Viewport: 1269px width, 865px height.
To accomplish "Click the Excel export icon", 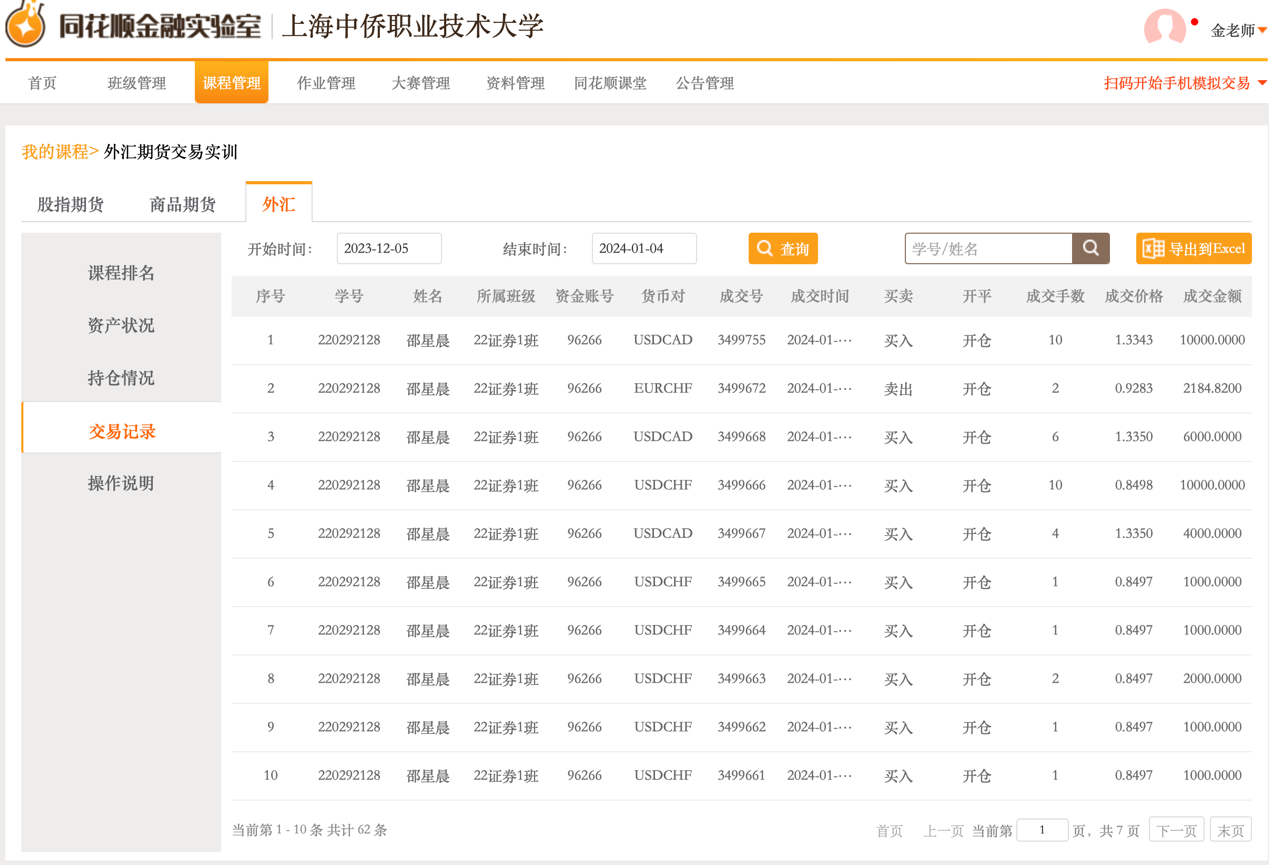I will (1153, 249).
